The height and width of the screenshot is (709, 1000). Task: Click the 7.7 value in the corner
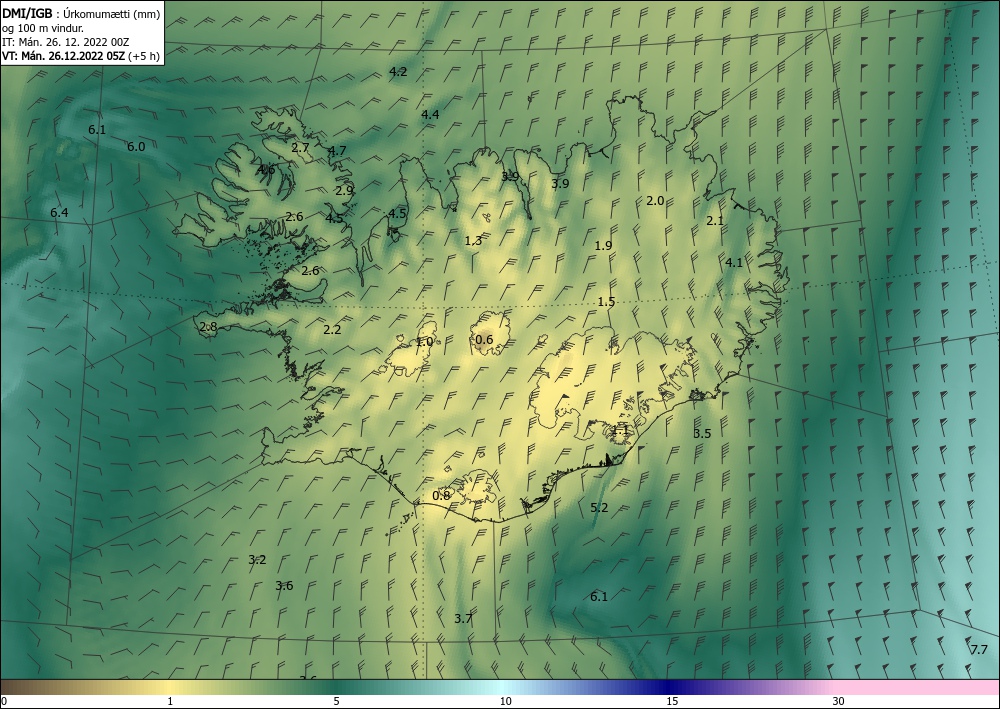coord(978,650)
